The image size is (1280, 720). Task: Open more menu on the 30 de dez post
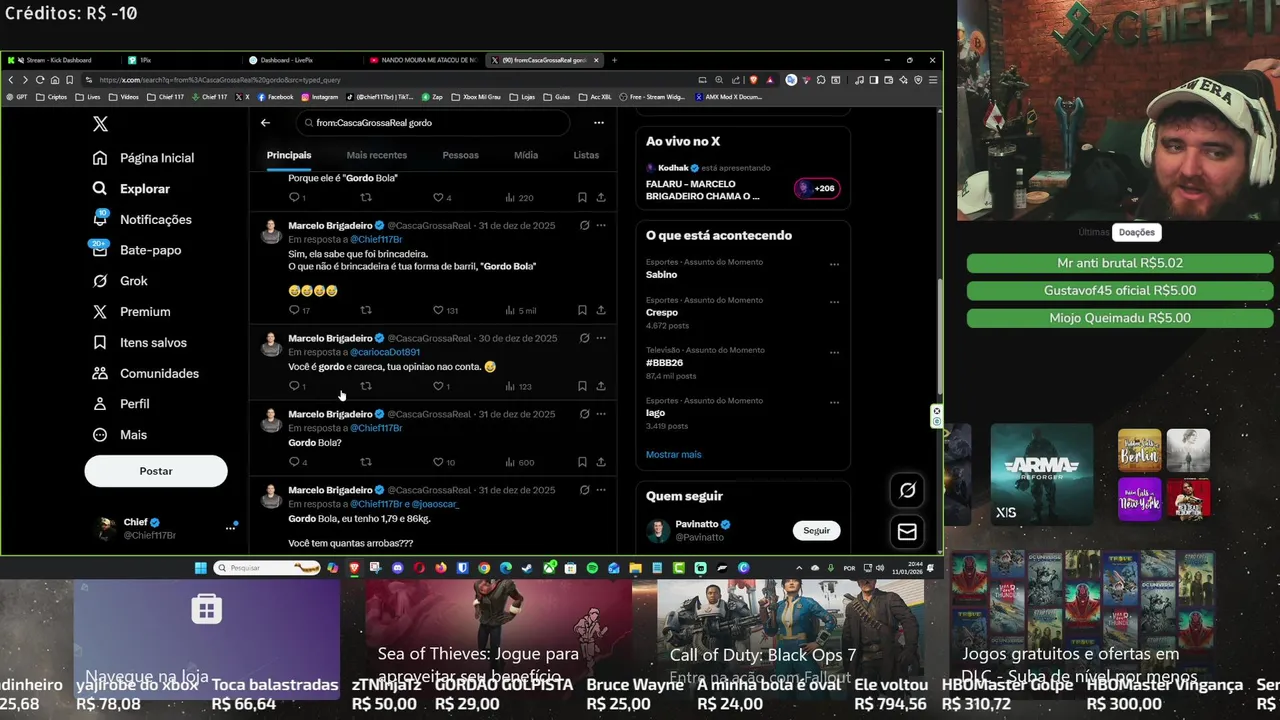pyautogui.click(x=601, y=338)
